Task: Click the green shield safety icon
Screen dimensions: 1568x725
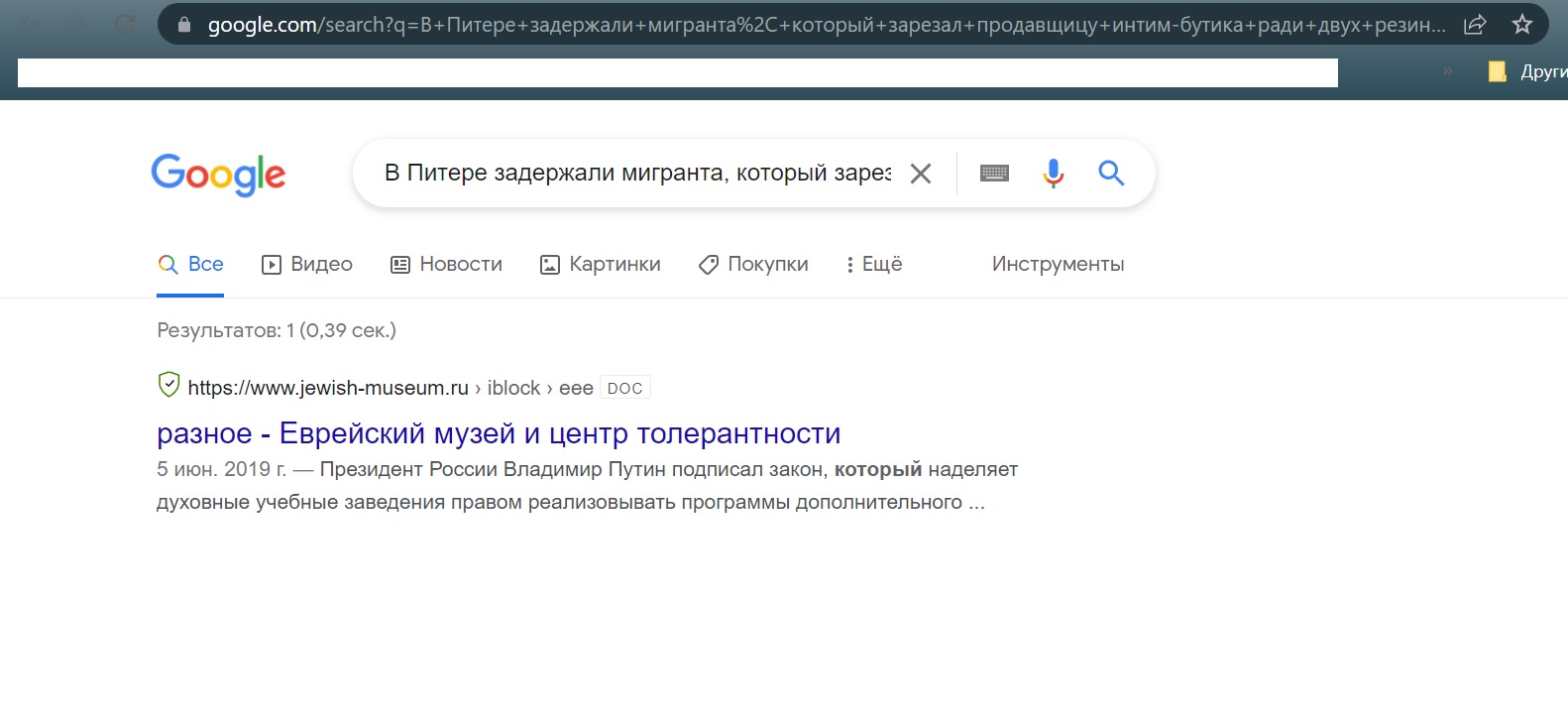Action: 168,385
